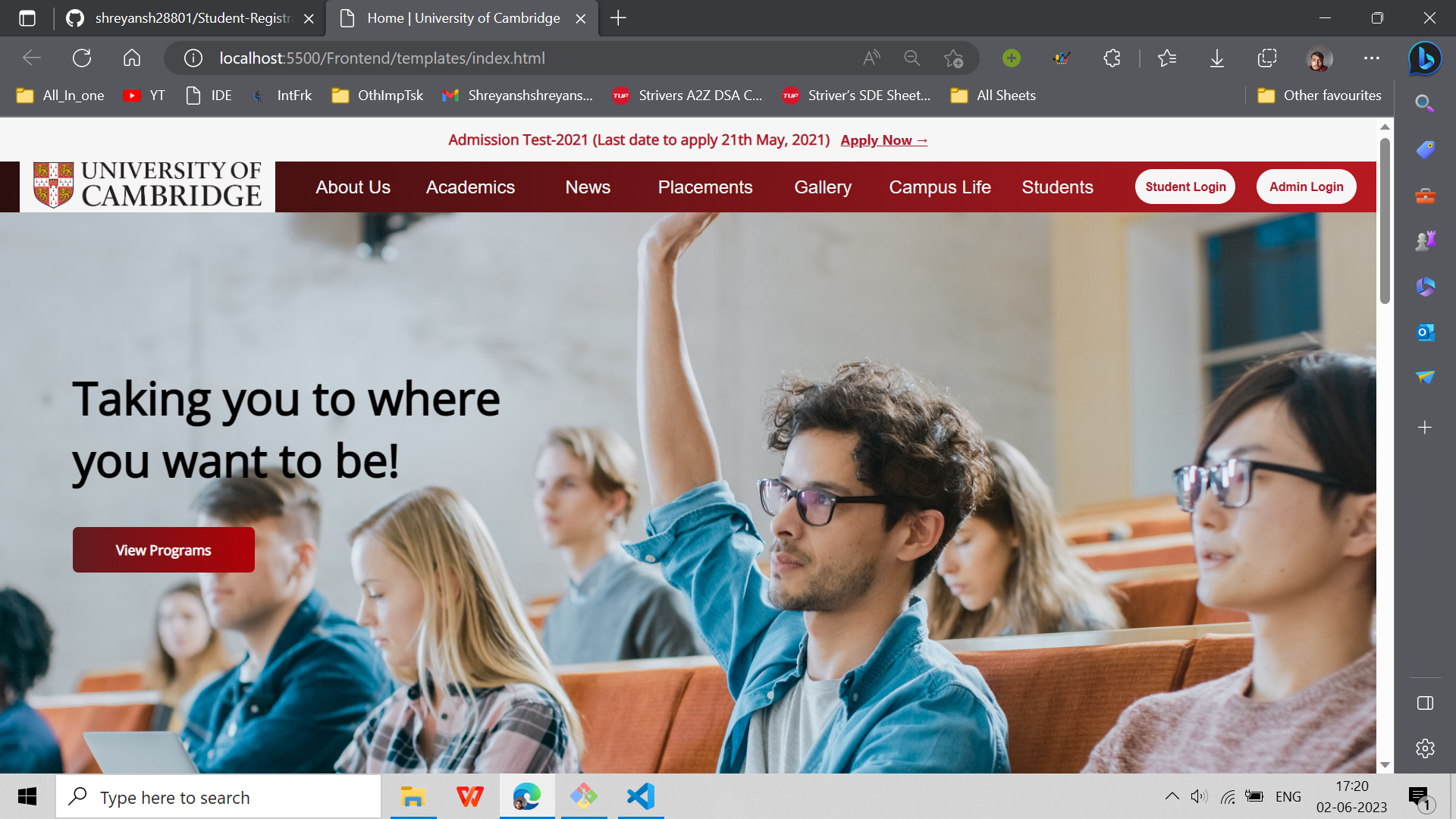Open the browser home page icon

point(132,58)
